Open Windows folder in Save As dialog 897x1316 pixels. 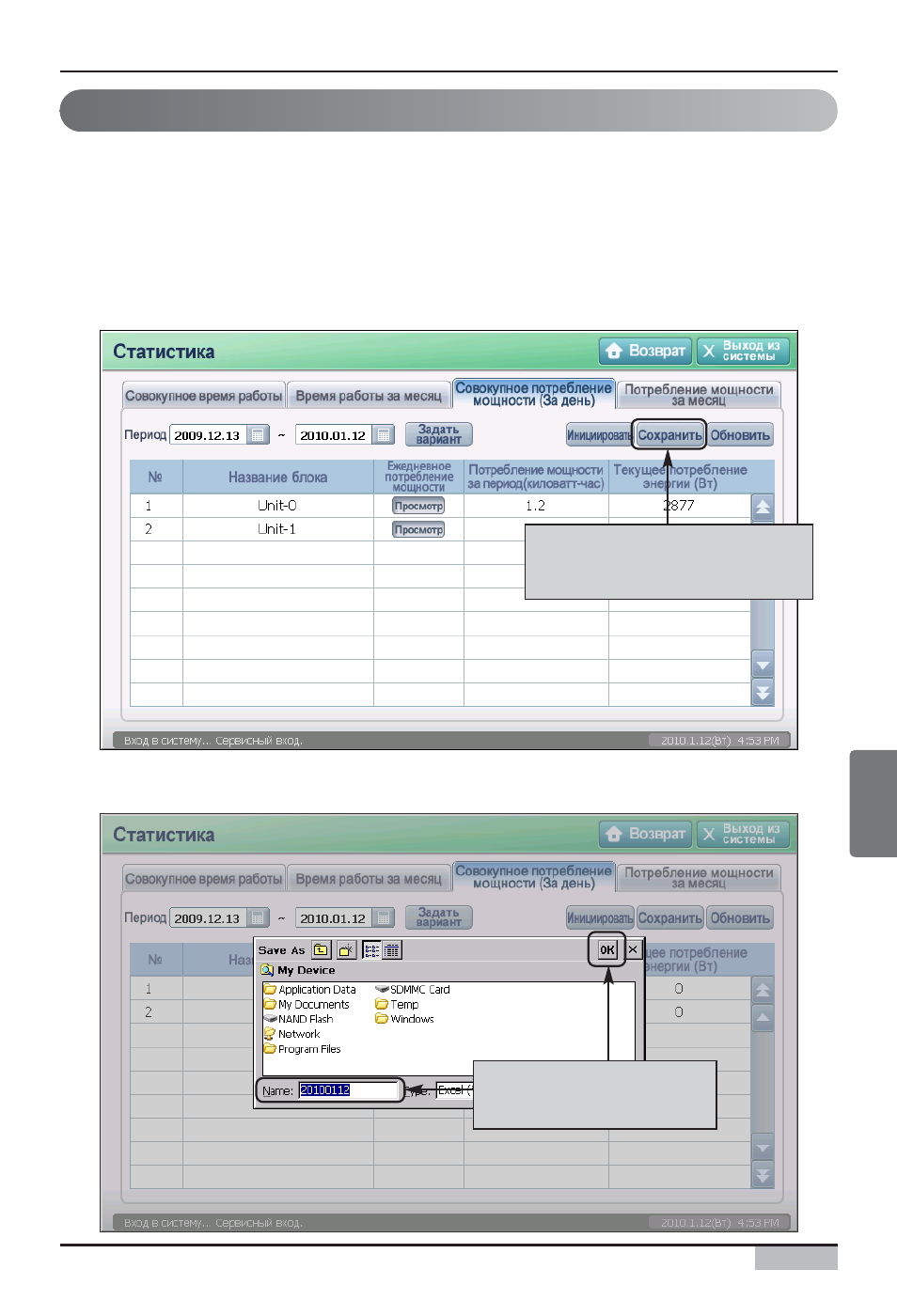click(x=404, y=1019)
